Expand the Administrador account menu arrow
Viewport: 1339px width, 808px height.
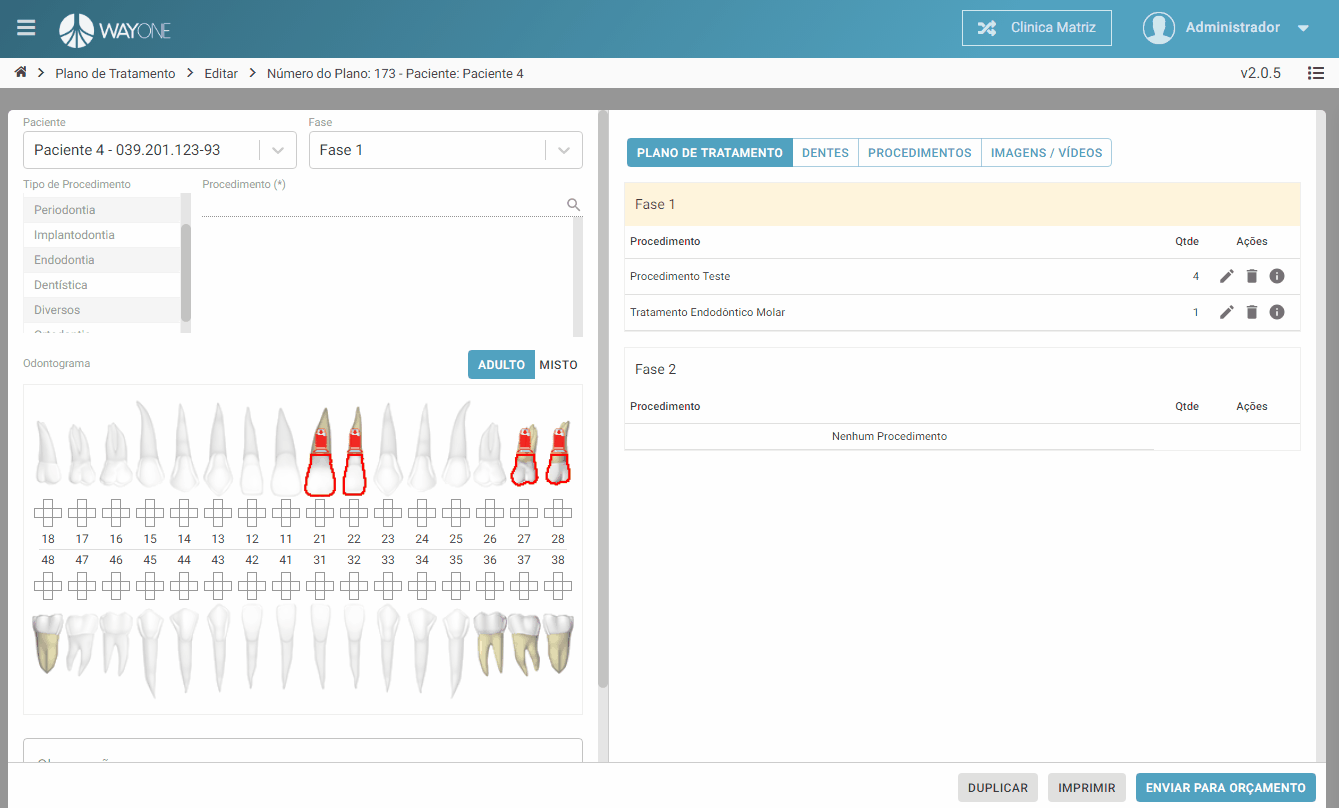1303,28
